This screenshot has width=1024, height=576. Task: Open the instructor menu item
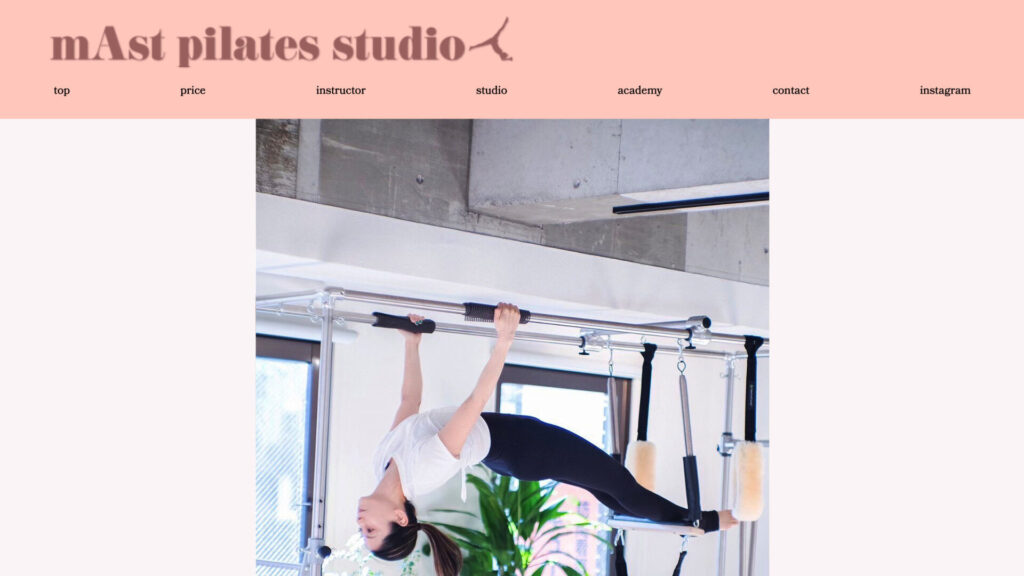tap(340, 90)
